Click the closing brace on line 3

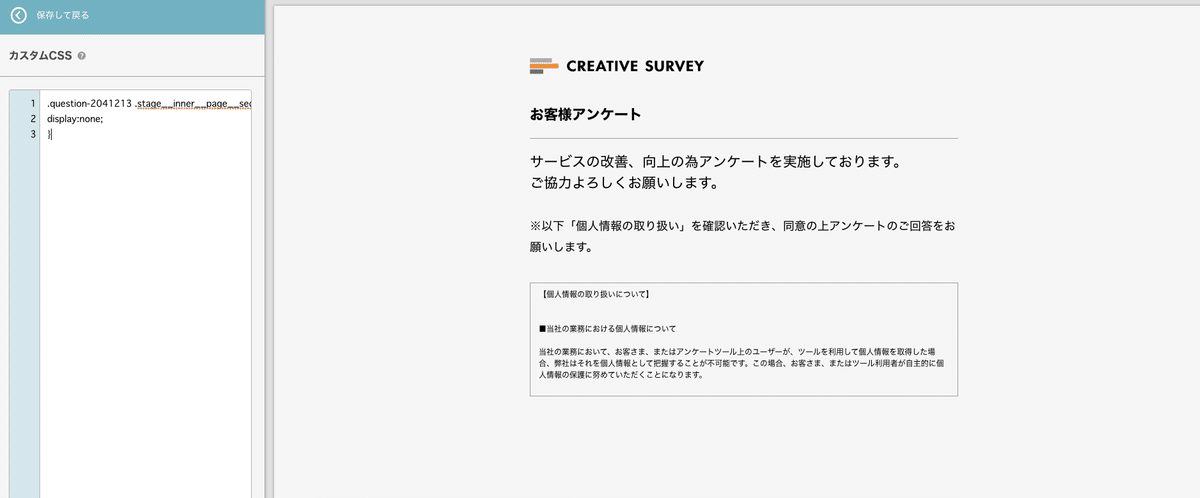tap(48, 133)
